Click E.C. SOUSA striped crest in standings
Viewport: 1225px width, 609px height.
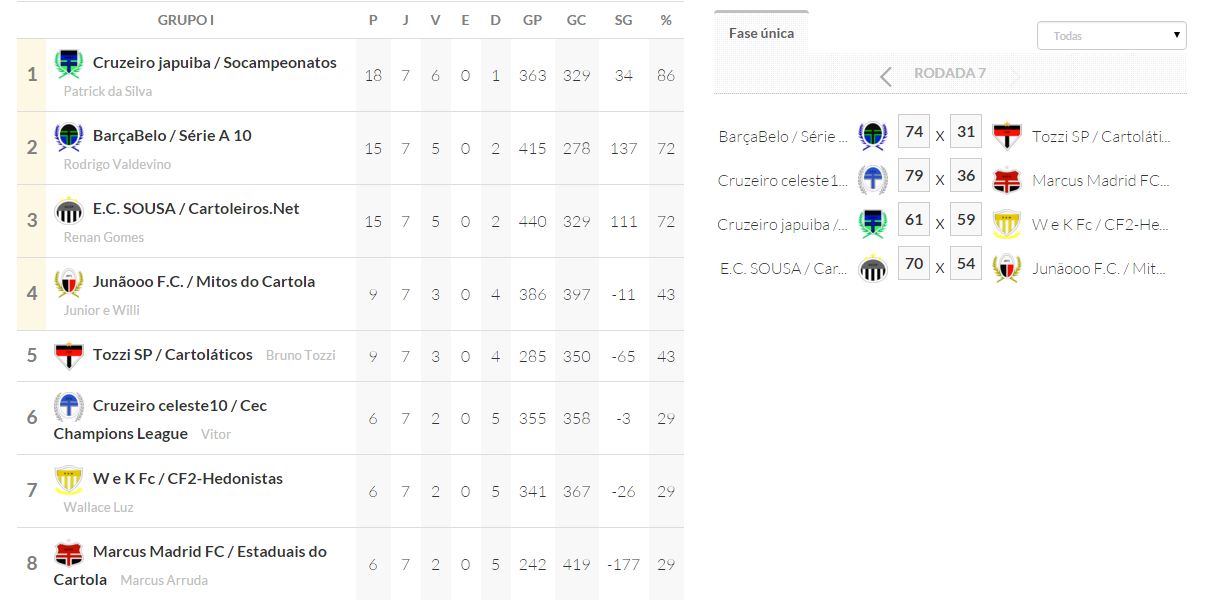tap(69, 209)
